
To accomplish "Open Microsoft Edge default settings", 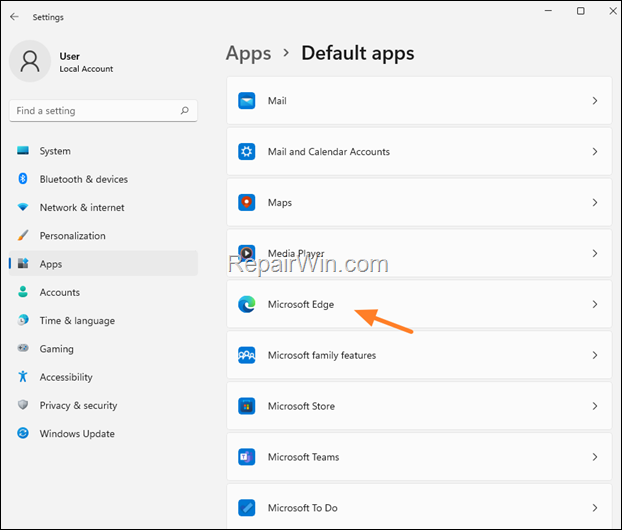I will pos(419,304).
